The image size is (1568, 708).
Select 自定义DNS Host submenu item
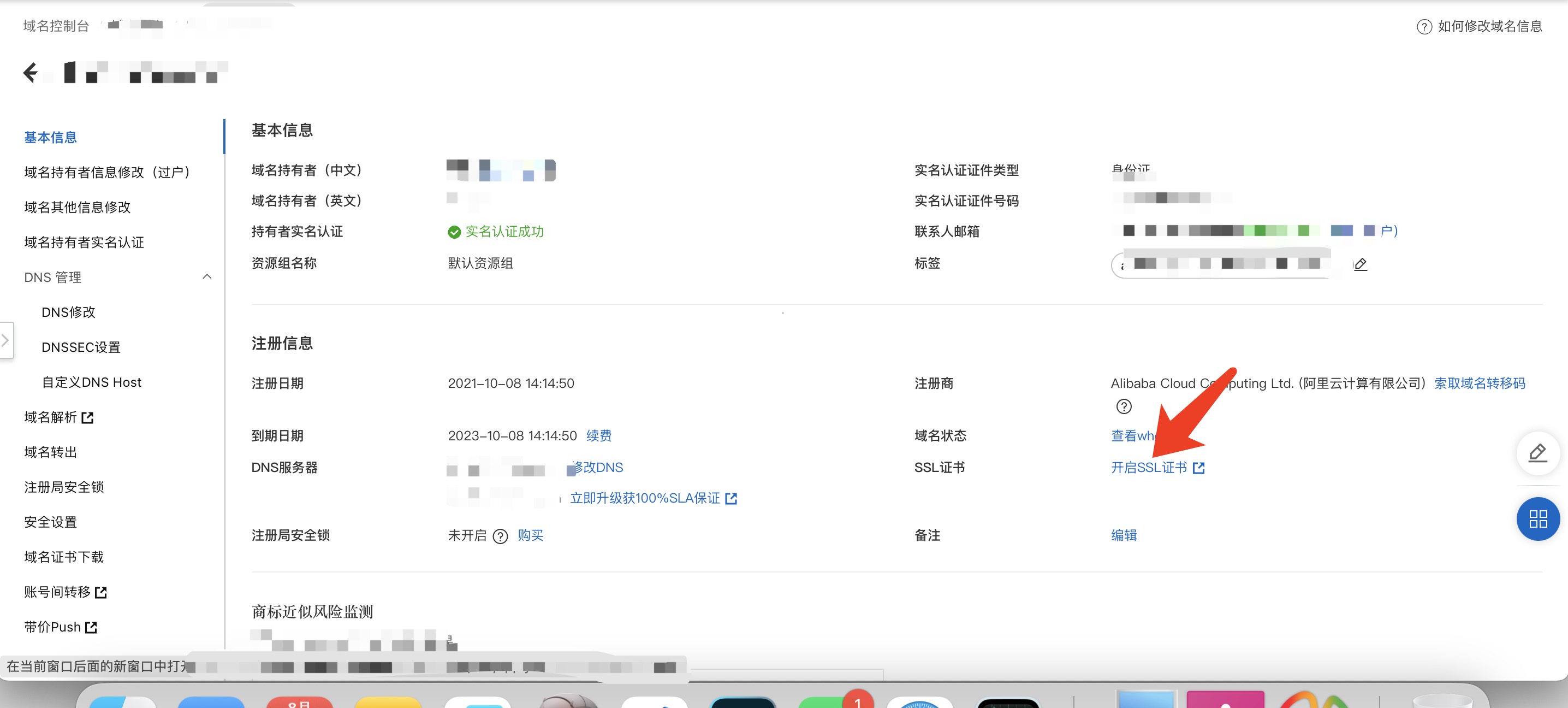[x=91, y=382]
